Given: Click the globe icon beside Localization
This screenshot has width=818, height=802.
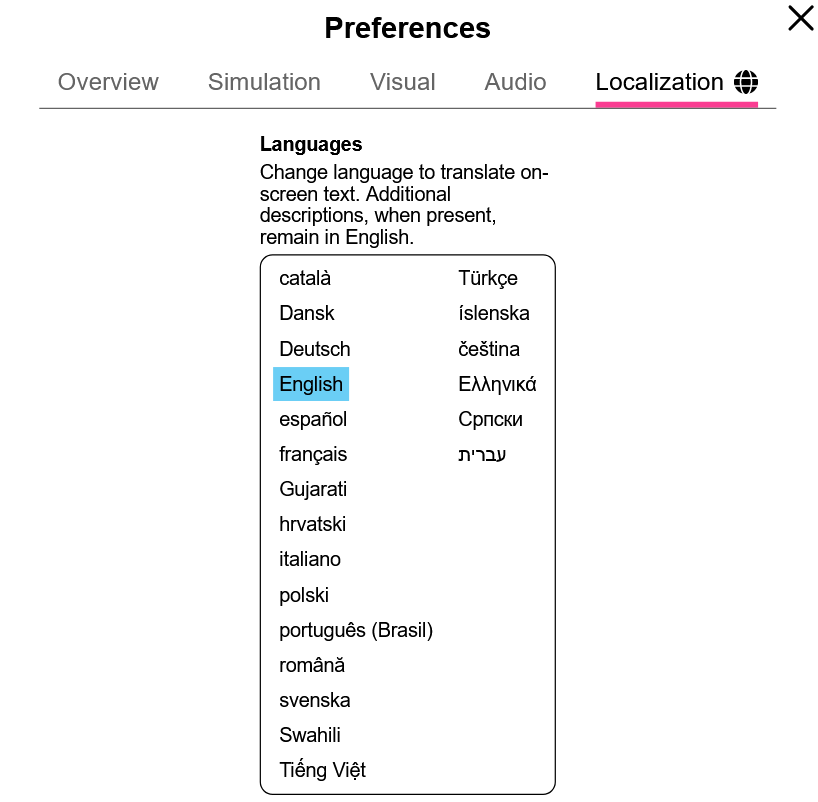Looking at the screenshot, I should coord(745,82).
